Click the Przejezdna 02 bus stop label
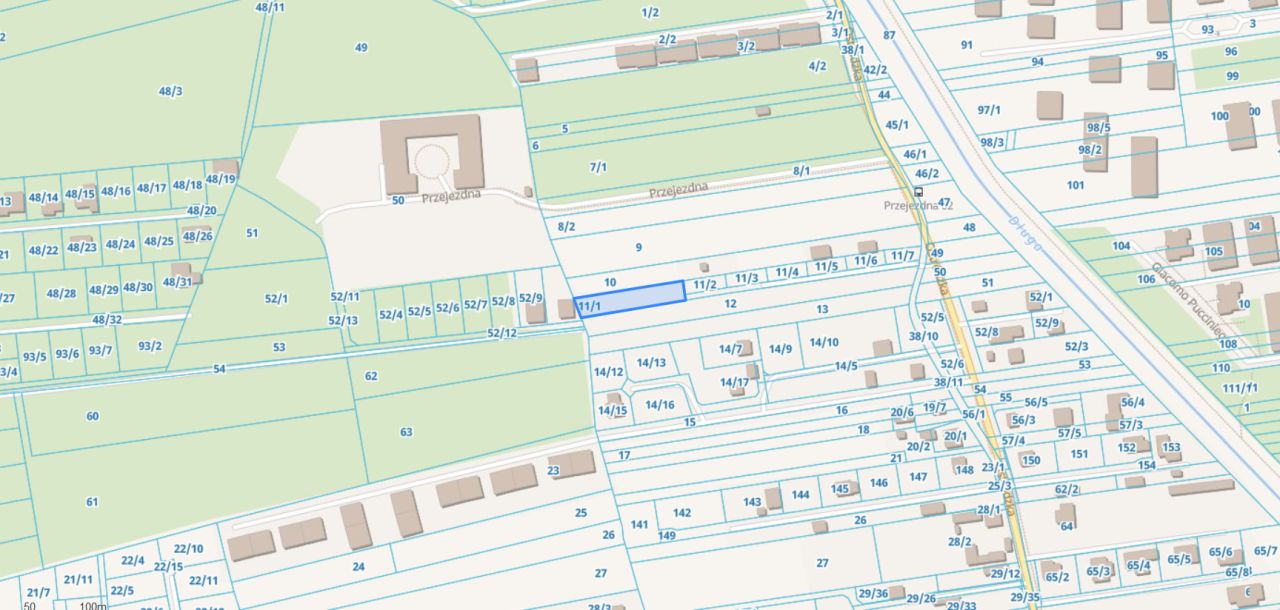1280x610 pixels. click(x=918, y=205)
